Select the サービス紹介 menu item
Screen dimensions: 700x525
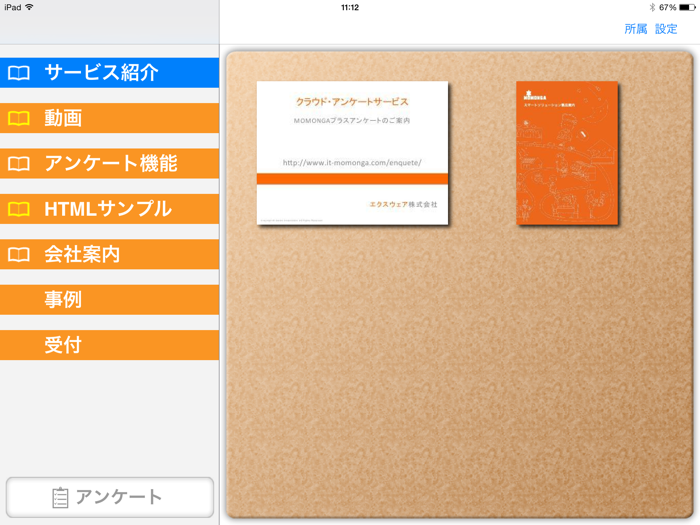pyautogui.click(x=109, y=73)
